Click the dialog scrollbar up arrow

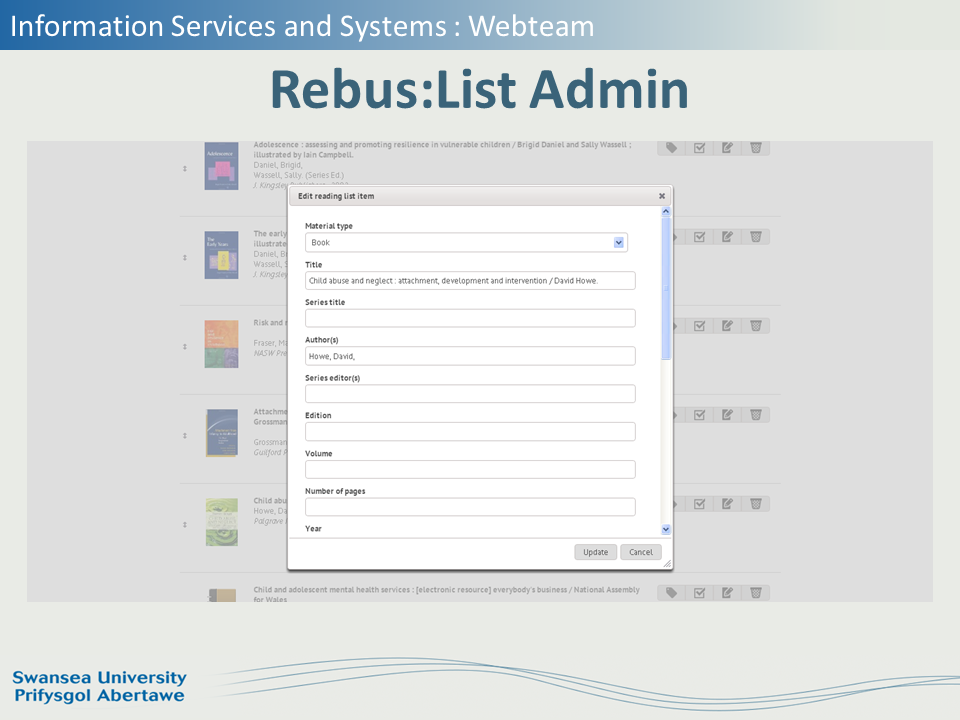point(666,212)
